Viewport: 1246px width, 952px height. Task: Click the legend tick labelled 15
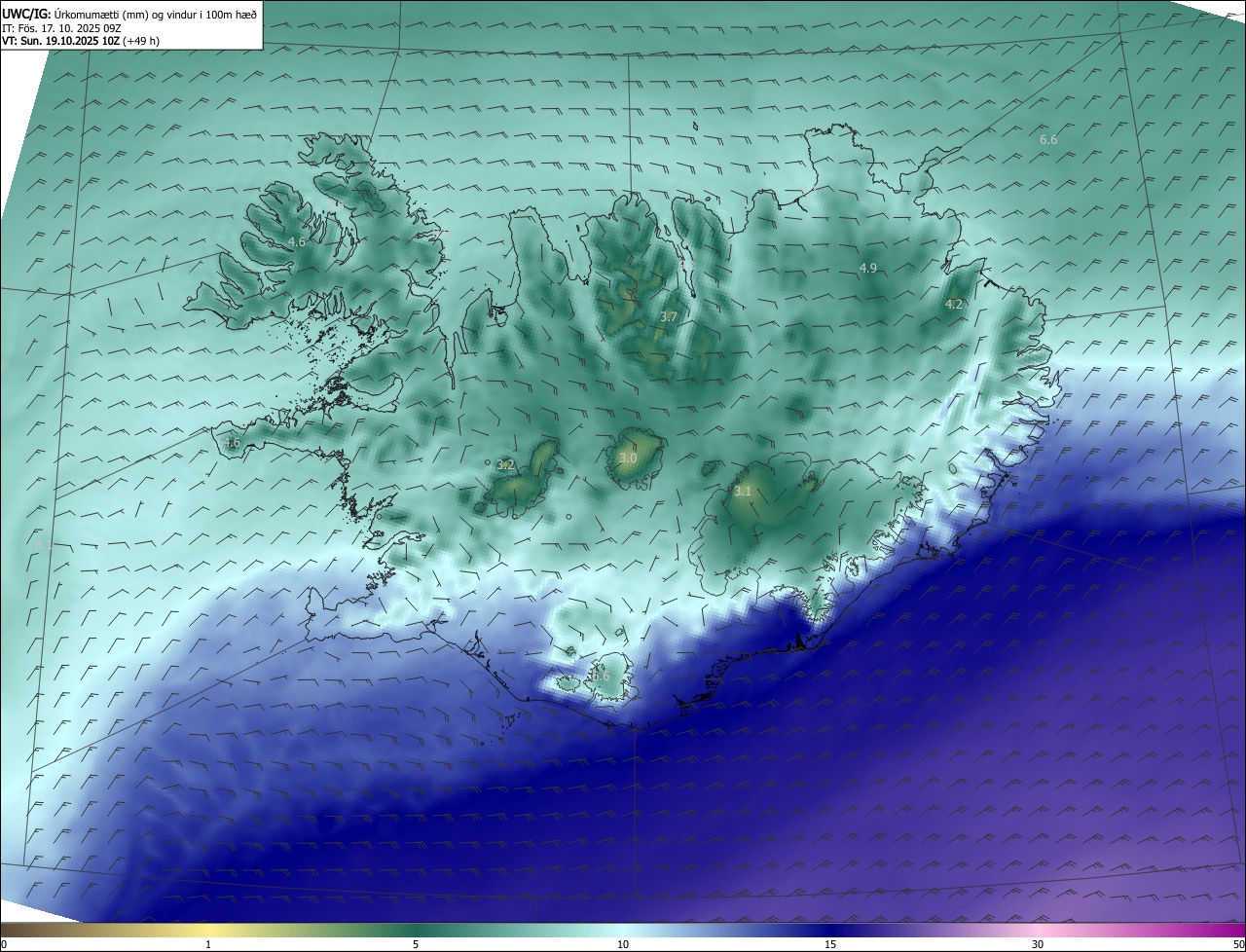coord(830,944)
